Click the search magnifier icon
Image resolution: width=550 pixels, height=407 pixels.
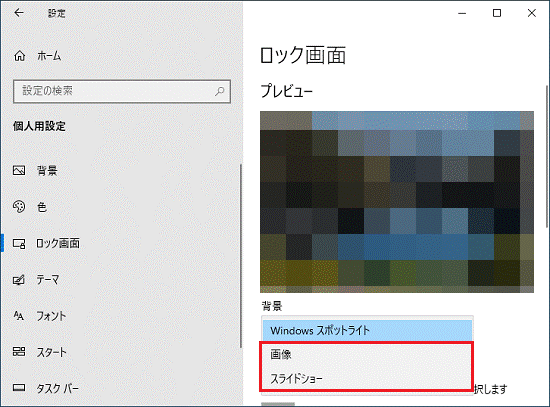click(x=220, y=91)
